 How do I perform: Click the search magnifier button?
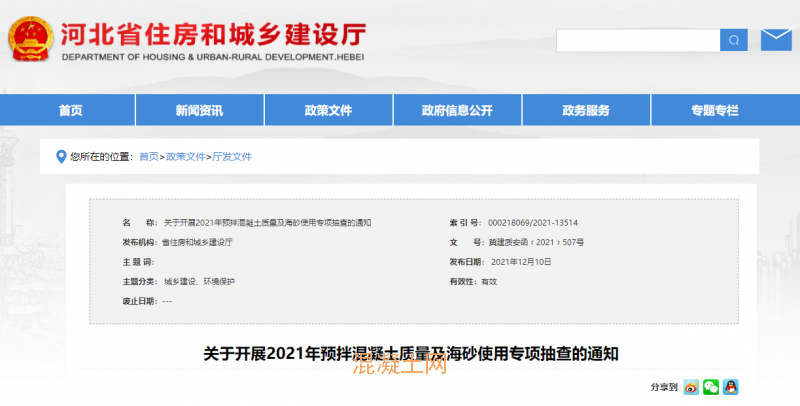pyautogui.click(x=734, y=40)
